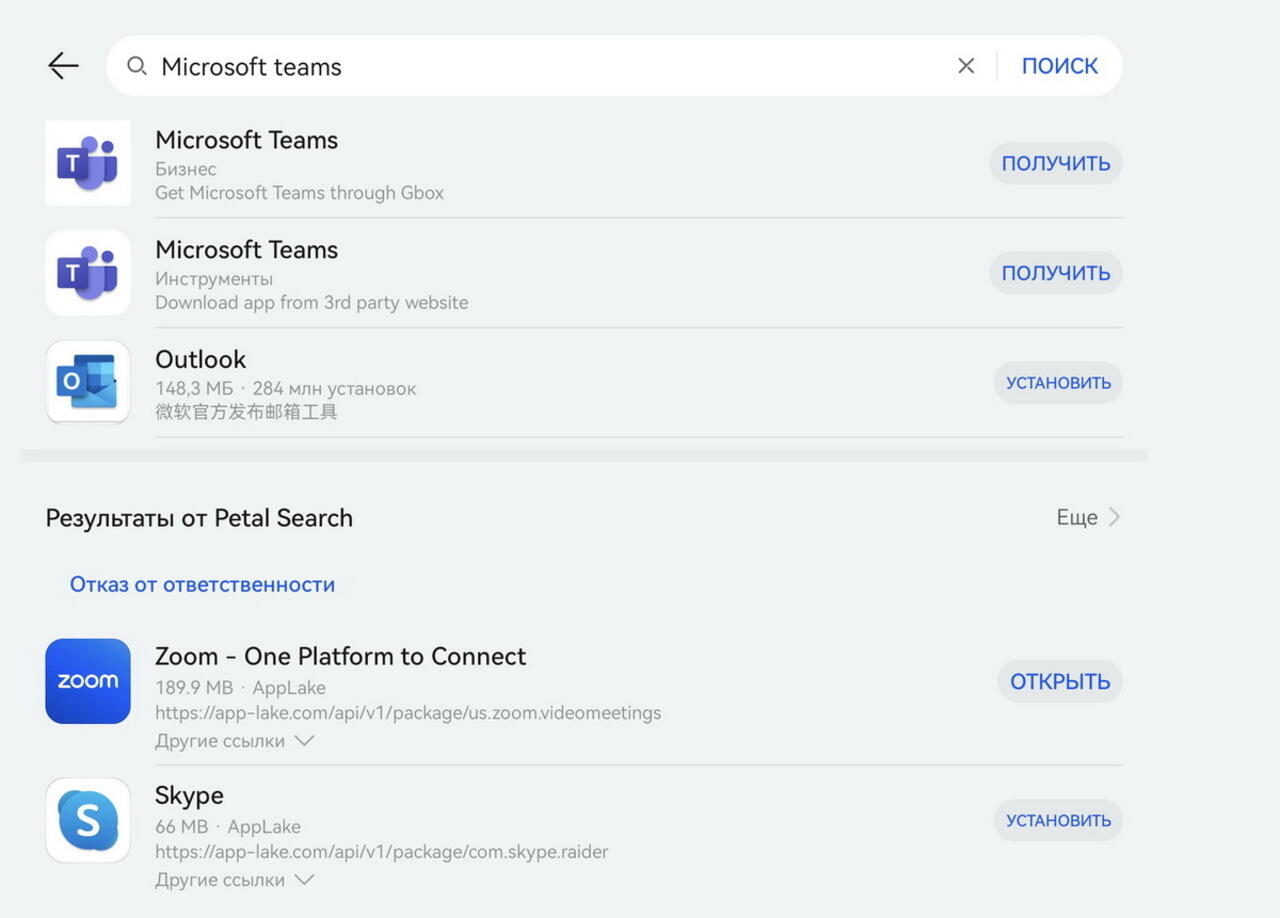This screenshot has width=1280, height=918.
Task: Open the Microsoft Teams Gbox app icon
Action: click(x=88, y=163)
